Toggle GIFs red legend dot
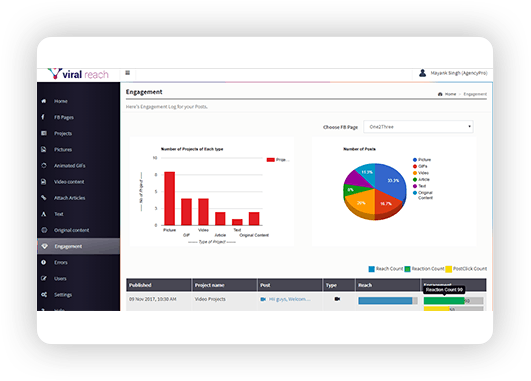Screen dimensions: 531x381 415,166
